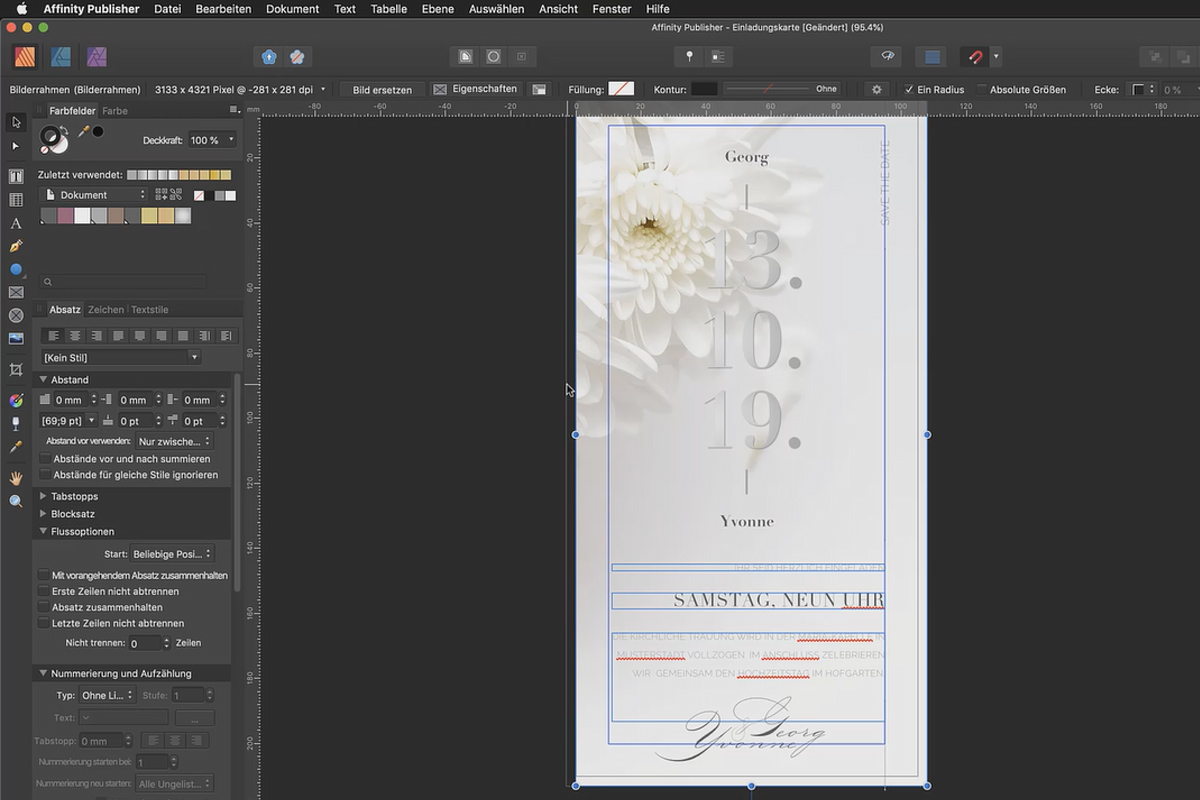
Task: Switch to the Affinity Photo persona
Action: click(95, 57)
